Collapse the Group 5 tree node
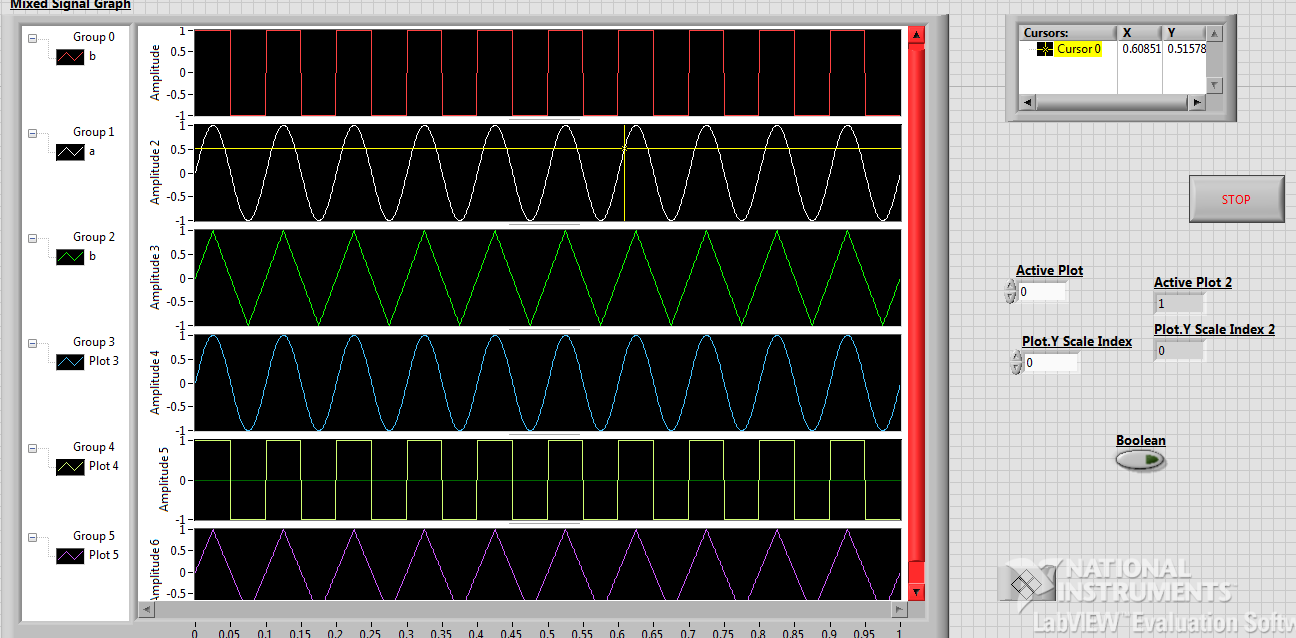The image size is (1296, 638). coord(33,538)
